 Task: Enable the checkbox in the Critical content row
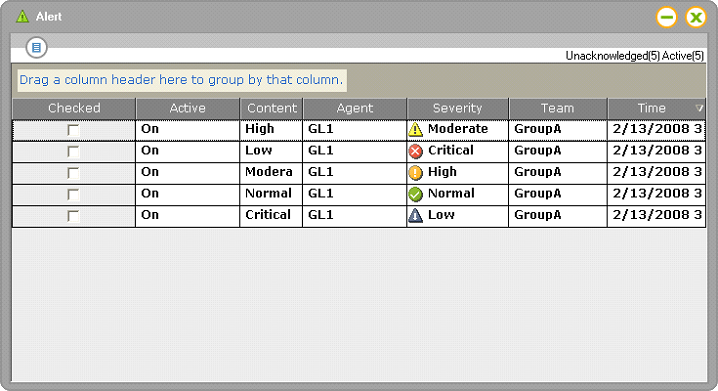click(73, 216)
